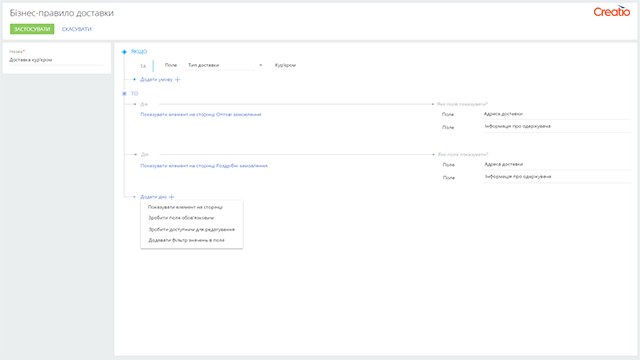Click the plus icon after Додати умову
The image size is (640, 360).
tap(177, 80)
